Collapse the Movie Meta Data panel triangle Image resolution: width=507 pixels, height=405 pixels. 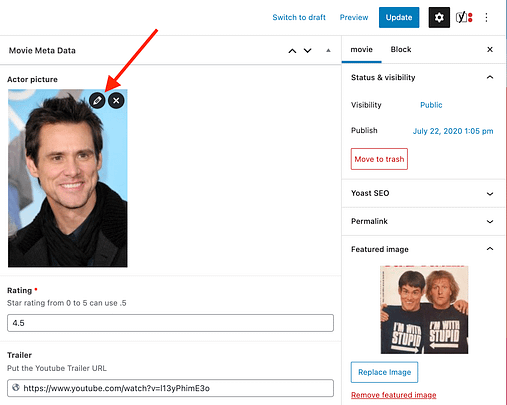pos(328,51)
